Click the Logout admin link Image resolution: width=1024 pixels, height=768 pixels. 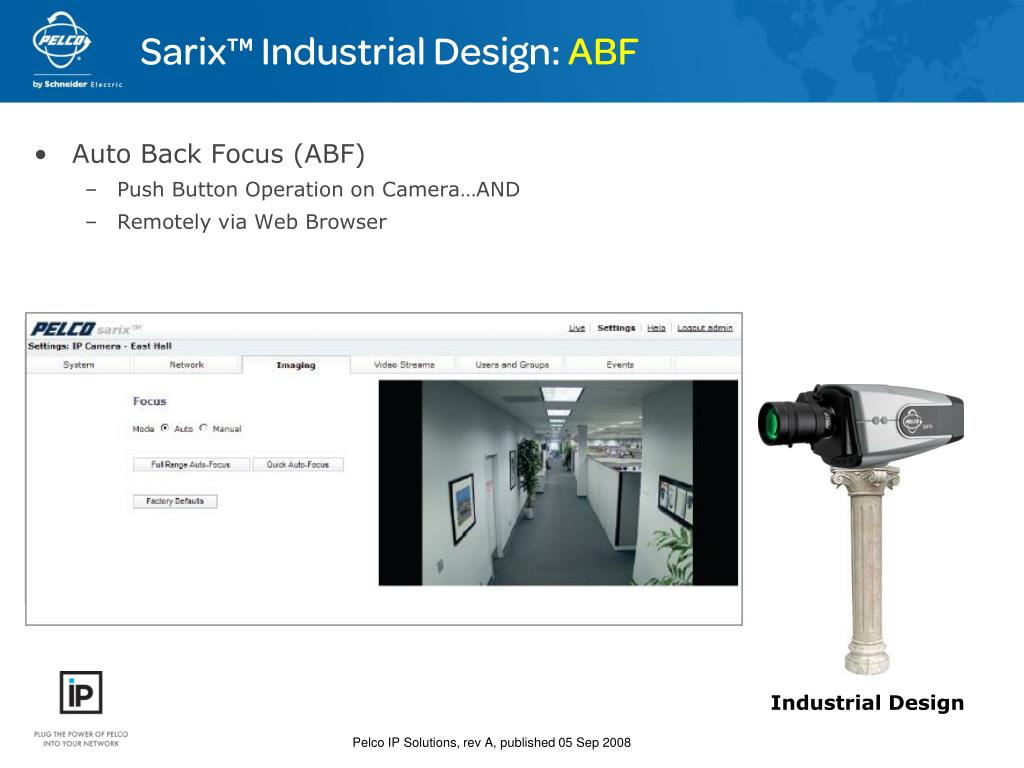[x=705, y=328]
